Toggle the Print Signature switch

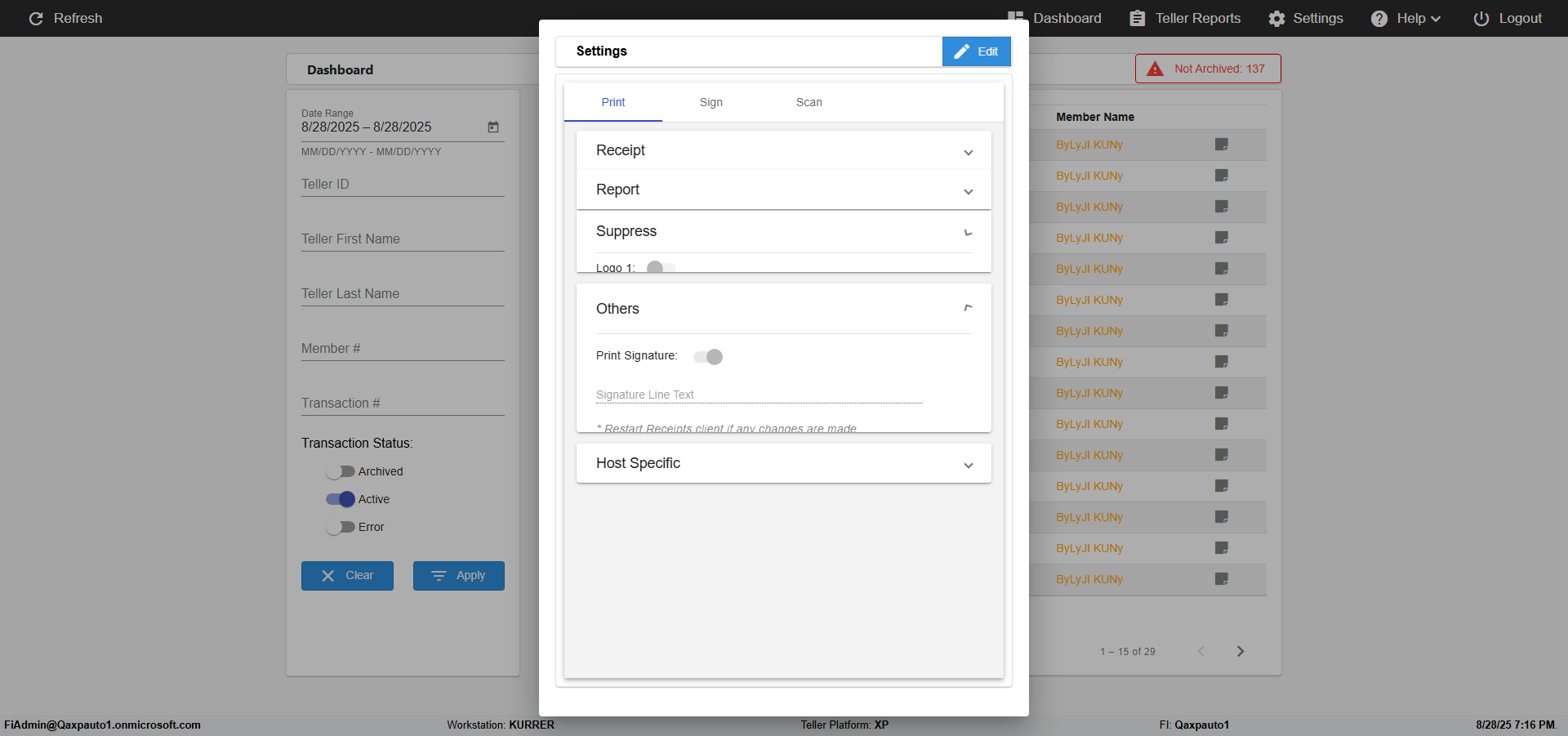coord(708,356)
